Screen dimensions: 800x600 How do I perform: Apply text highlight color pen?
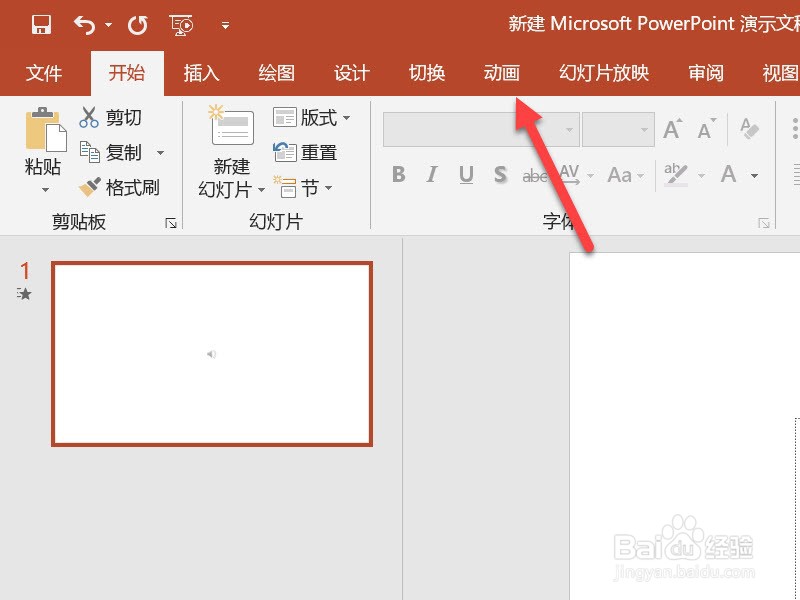click(x=676, y=174)
